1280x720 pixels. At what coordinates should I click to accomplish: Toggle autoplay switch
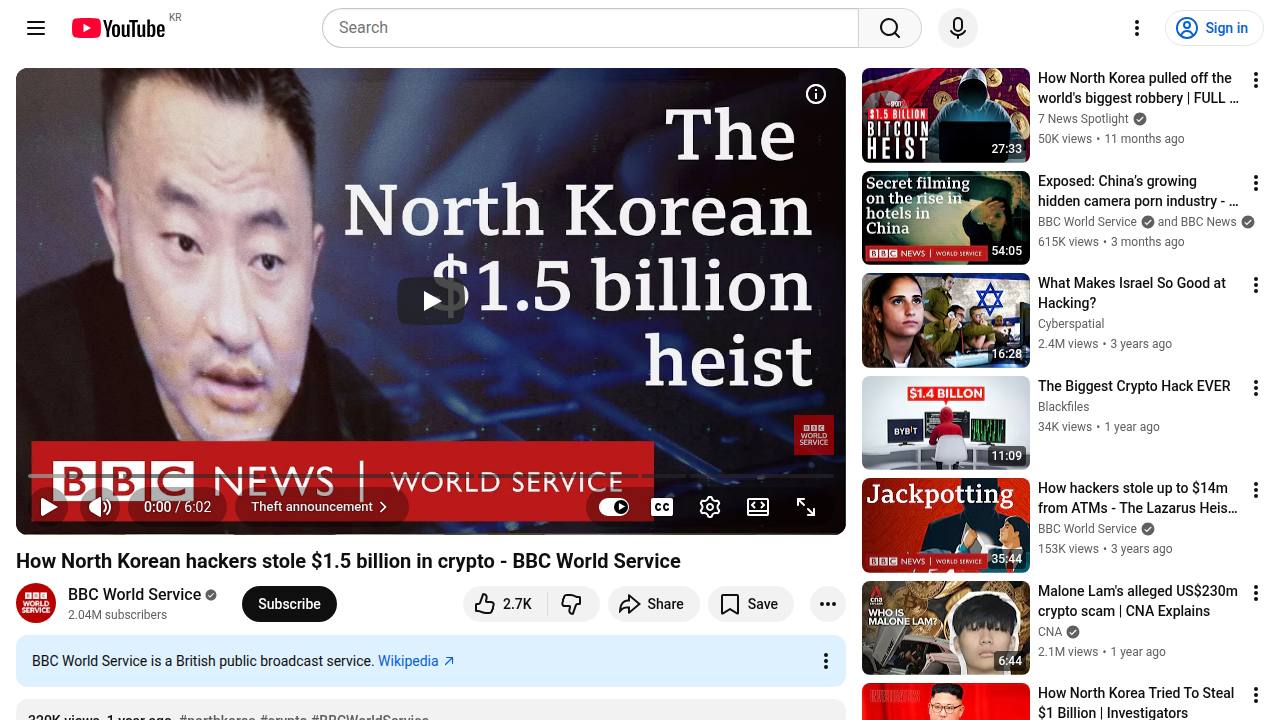click(613, 507)
